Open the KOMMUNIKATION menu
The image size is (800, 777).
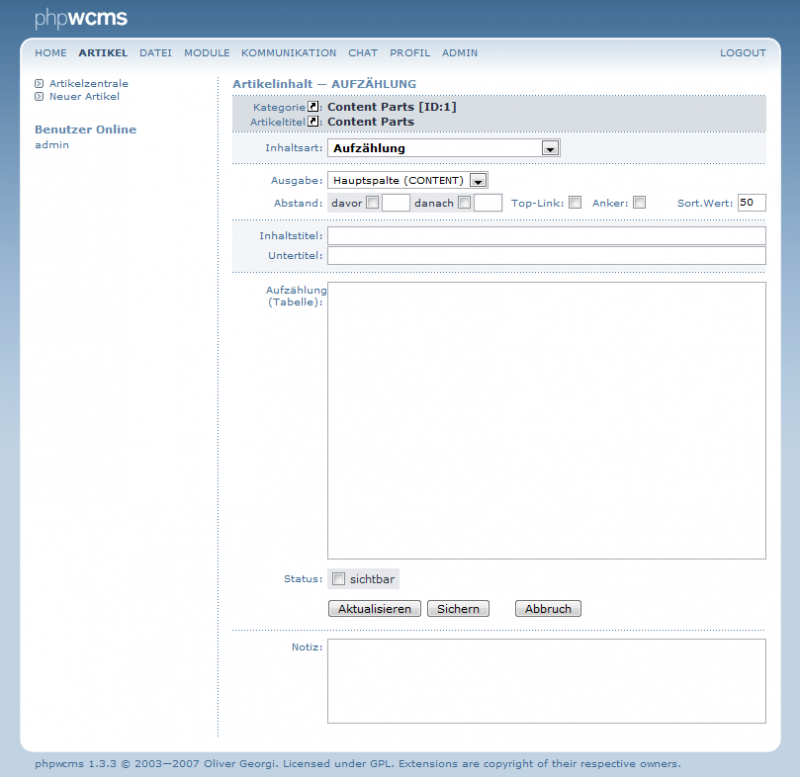(288, 53)
